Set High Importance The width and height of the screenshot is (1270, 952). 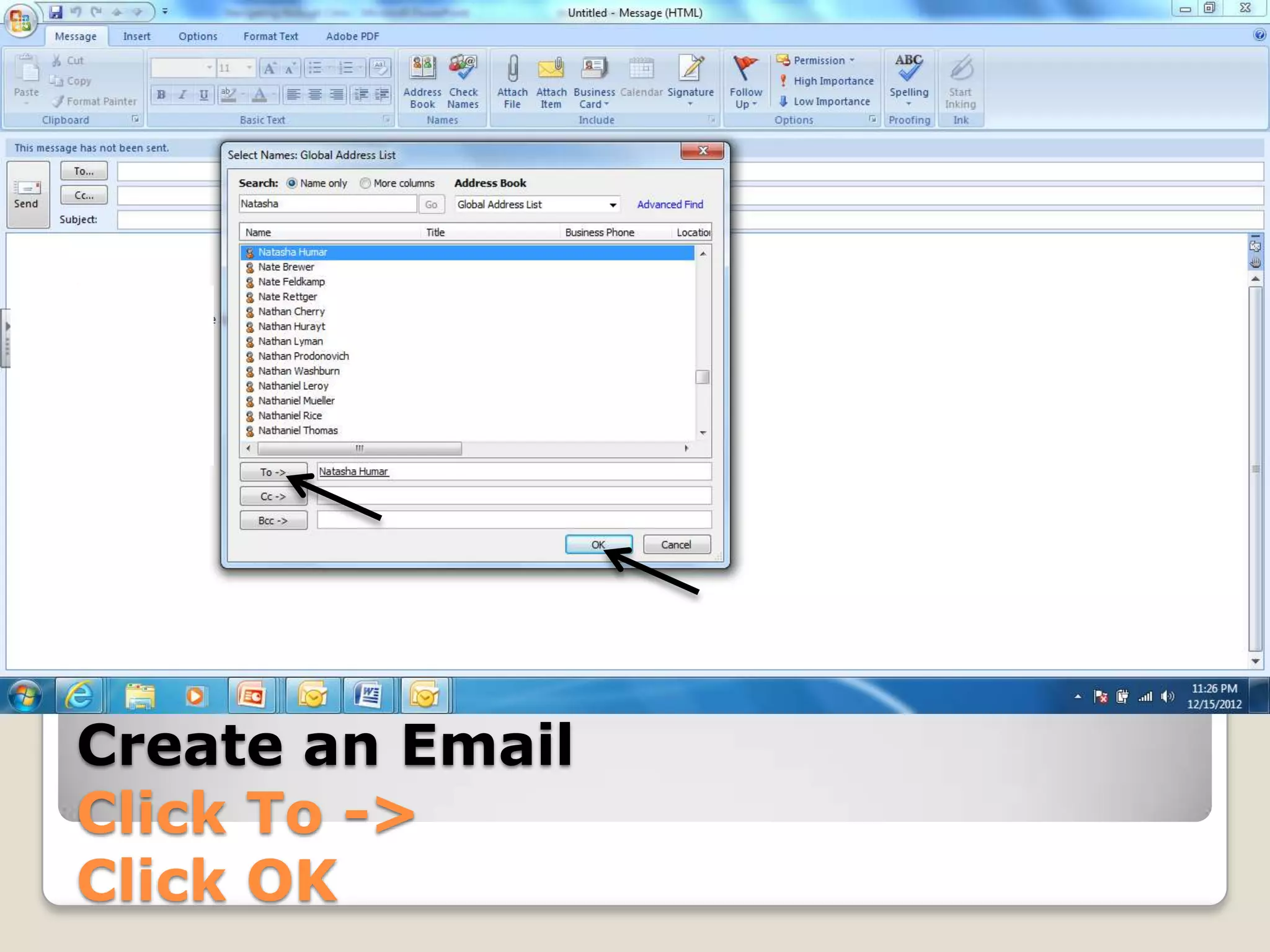click(826, 81)
